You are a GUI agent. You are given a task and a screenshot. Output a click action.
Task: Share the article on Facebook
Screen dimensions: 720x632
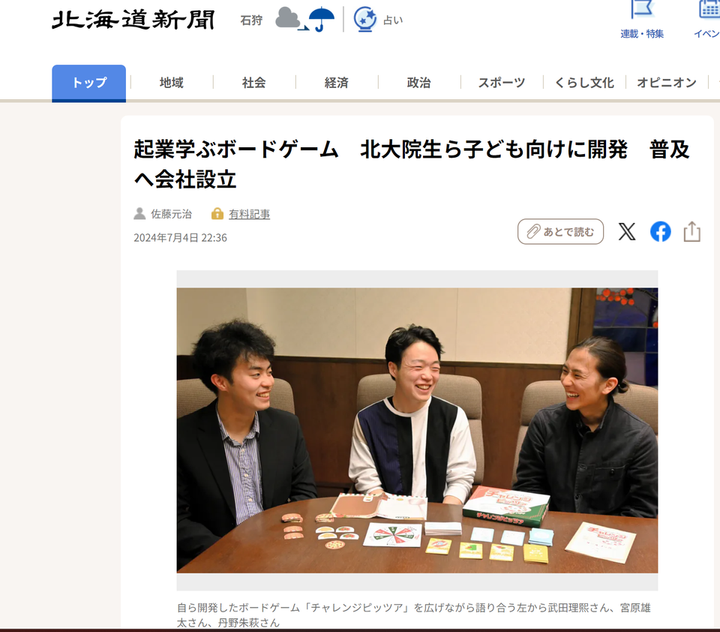(x=660, y=231)
